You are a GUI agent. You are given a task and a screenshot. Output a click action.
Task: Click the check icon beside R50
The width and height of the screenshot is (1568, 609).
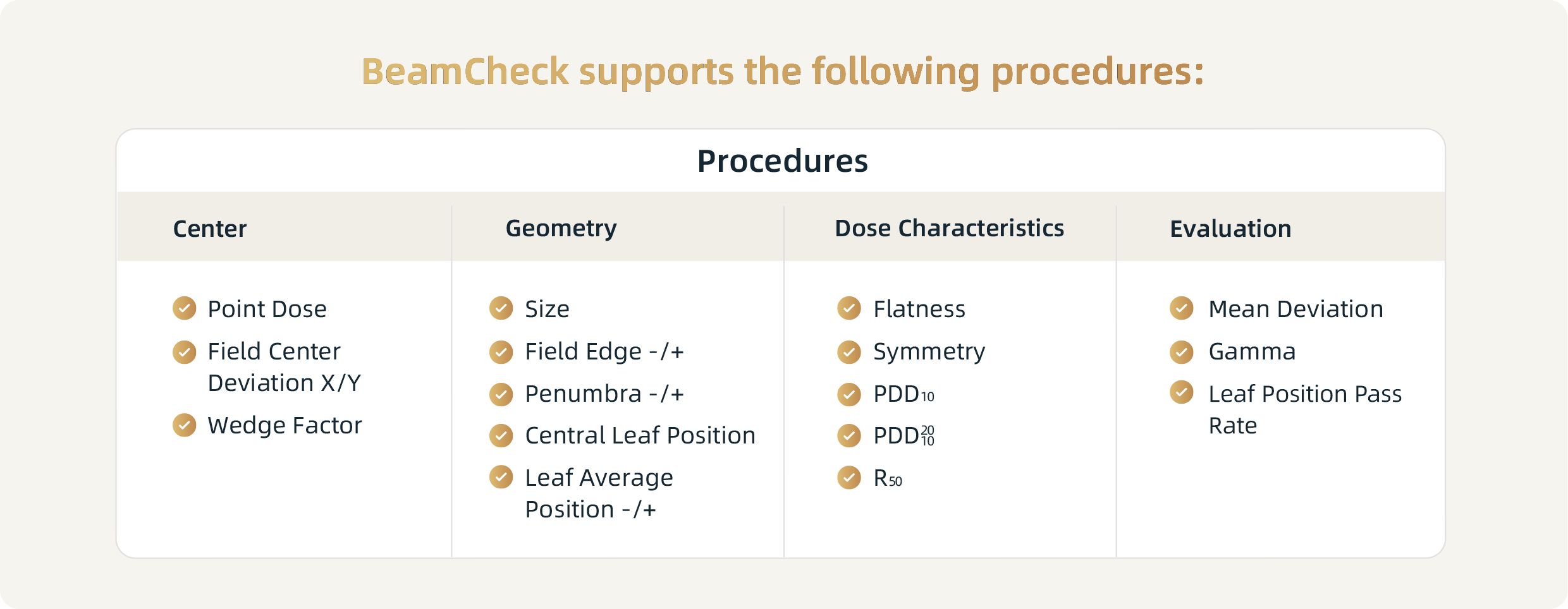click(x=849, y=478)
